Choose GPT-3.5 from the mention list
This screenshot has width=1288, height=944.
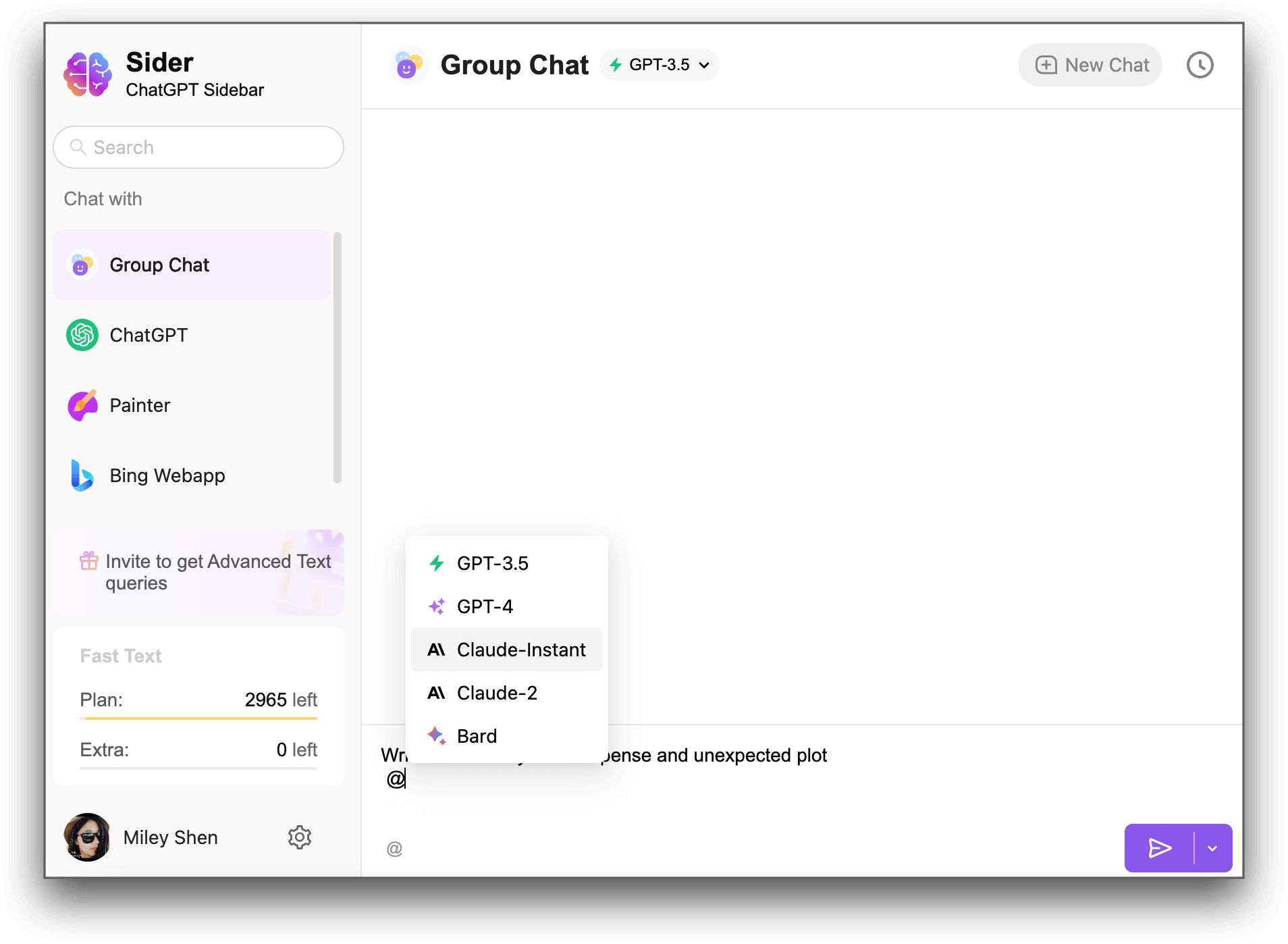click(x=506, y=563)
